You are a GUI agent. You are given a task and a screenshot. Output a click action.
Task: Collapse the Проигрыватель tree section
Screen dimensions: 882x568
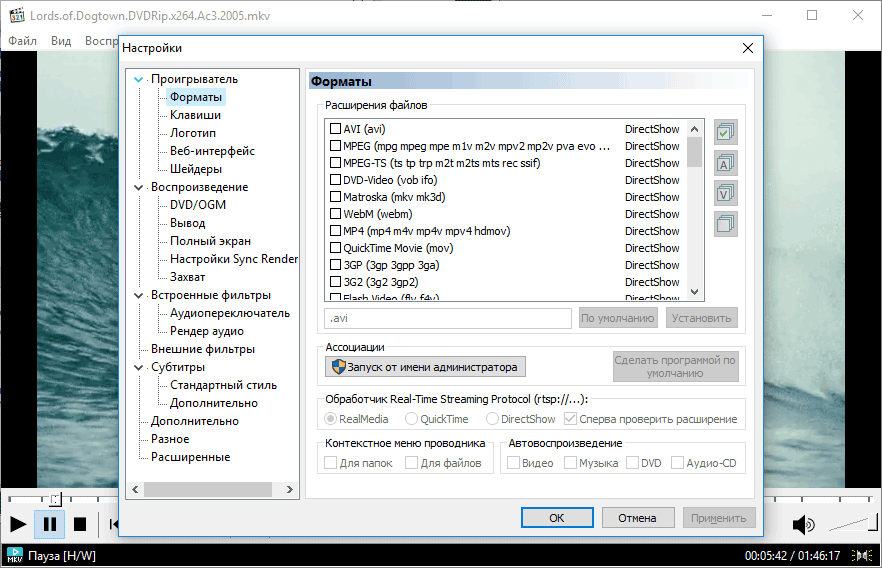point(138,79)
